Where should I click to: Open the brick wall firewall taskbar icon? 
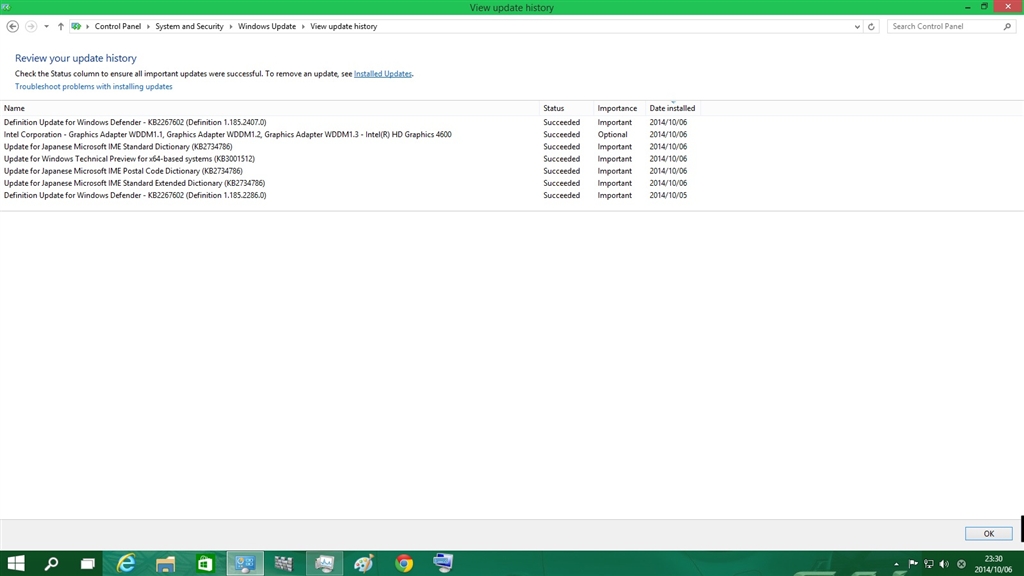point(284,563)
